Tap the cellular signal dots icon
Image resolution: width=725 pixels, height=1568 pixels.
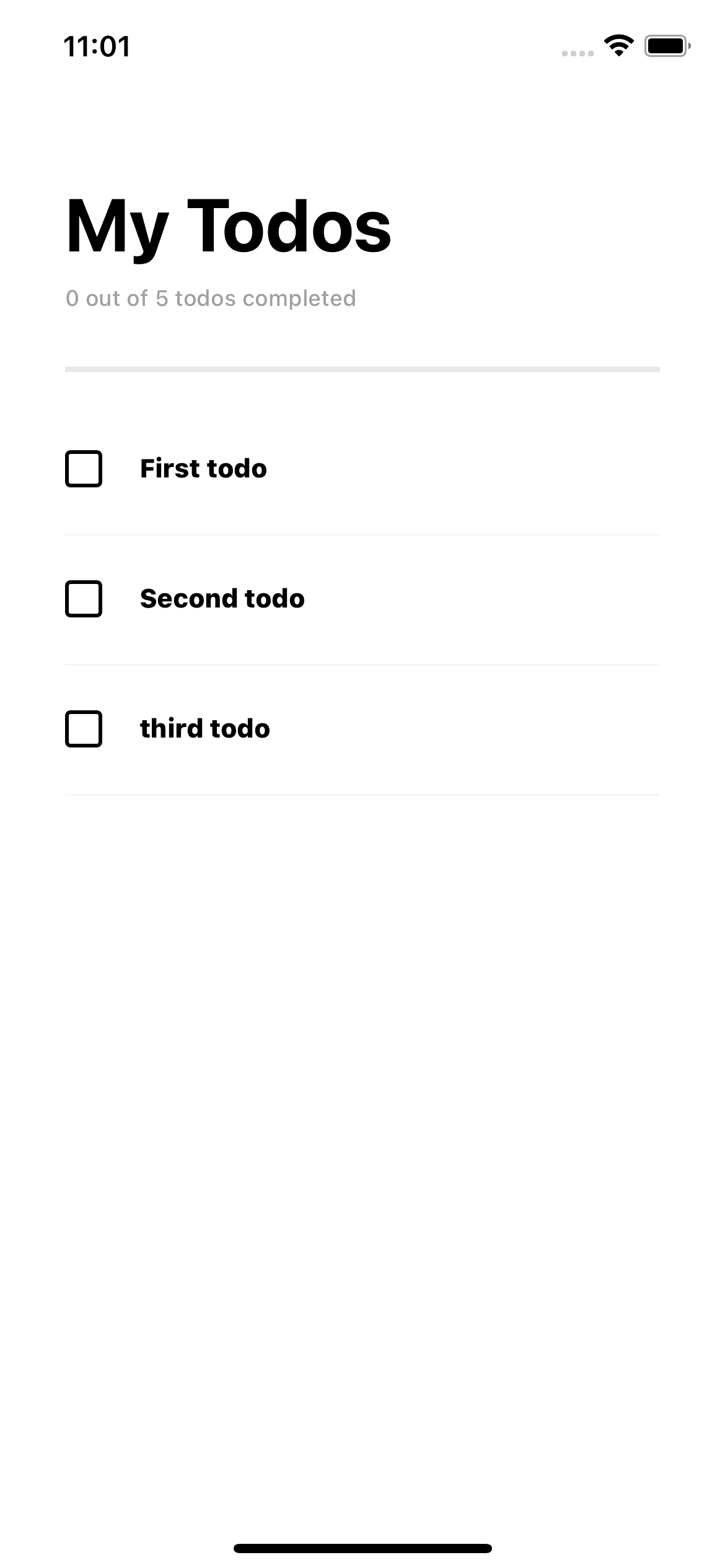(x=578, y=54)
